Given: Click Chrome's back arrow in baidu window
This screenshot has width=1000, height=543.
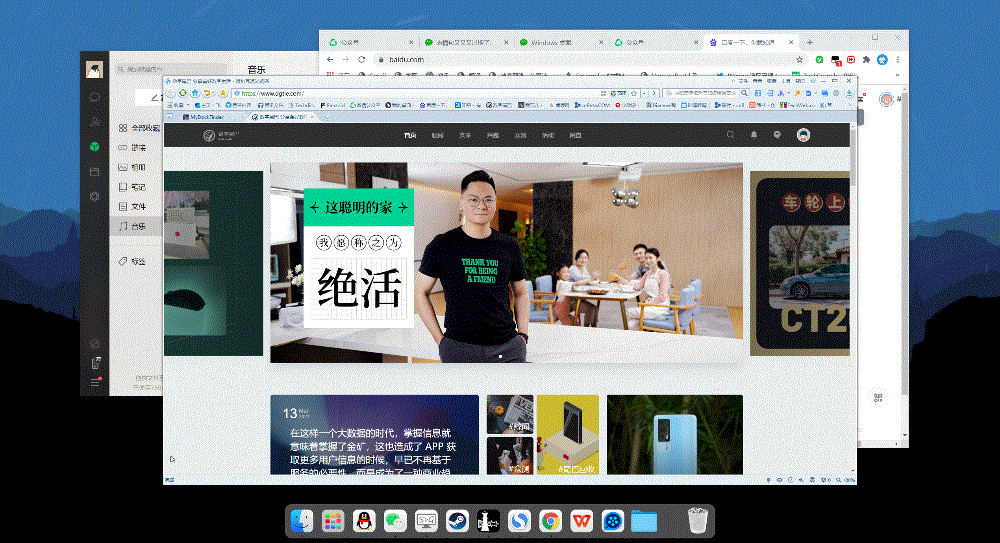Looking at the screenshot, I should (x=330, y=59).
